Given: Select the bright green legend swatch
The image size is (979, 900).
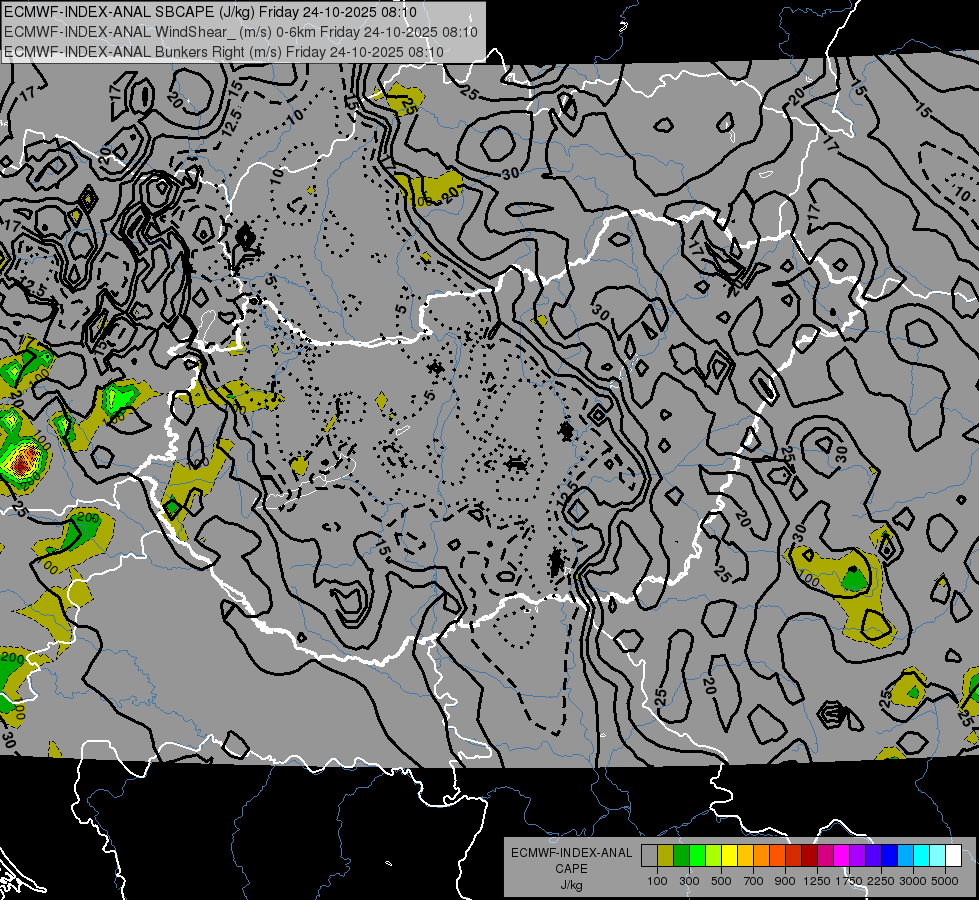Looking at the screenshot, I should pos(697,856).
